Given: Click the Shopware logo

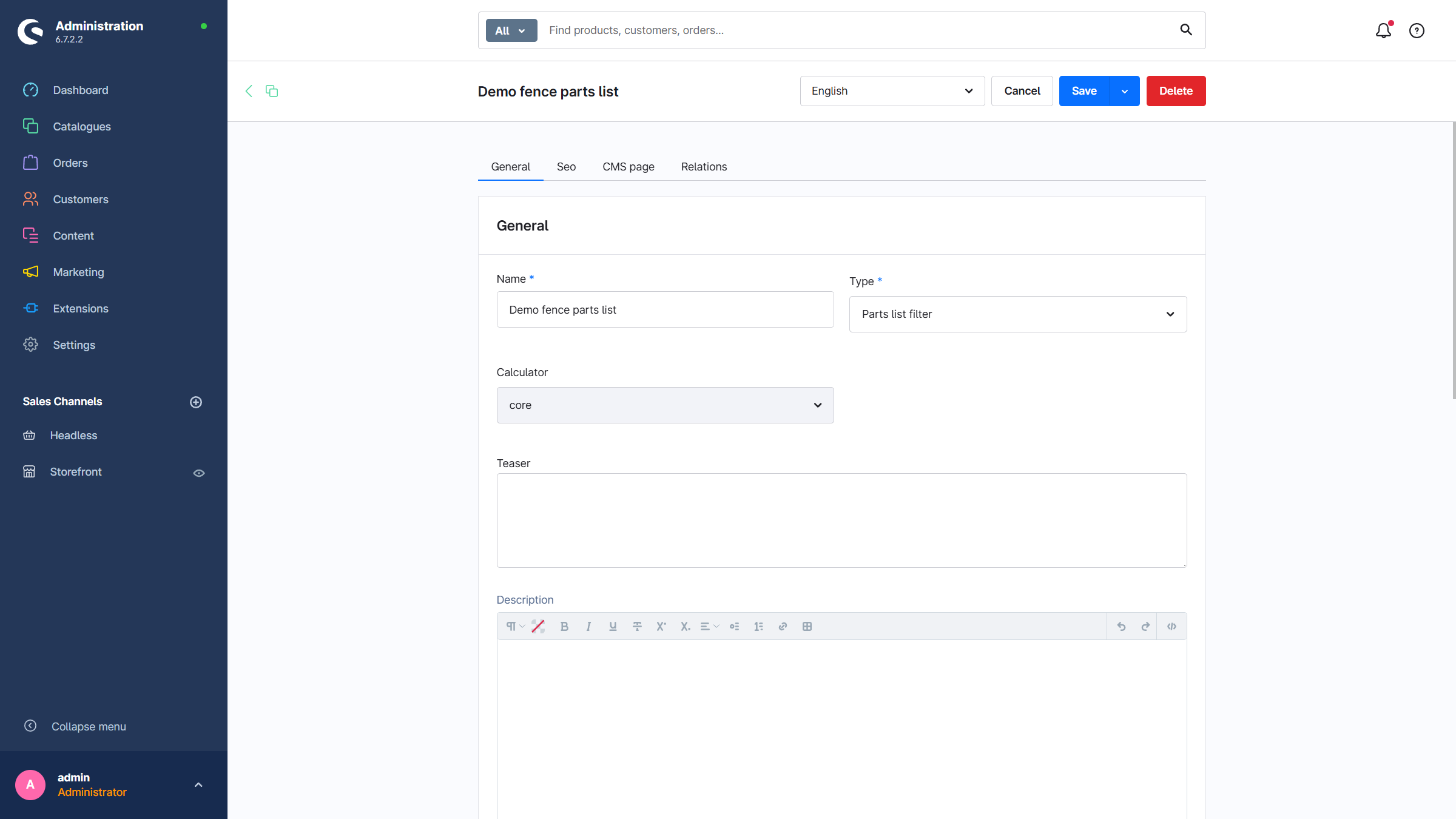Looking at the screenshot, I should click(x=30, y=32).
